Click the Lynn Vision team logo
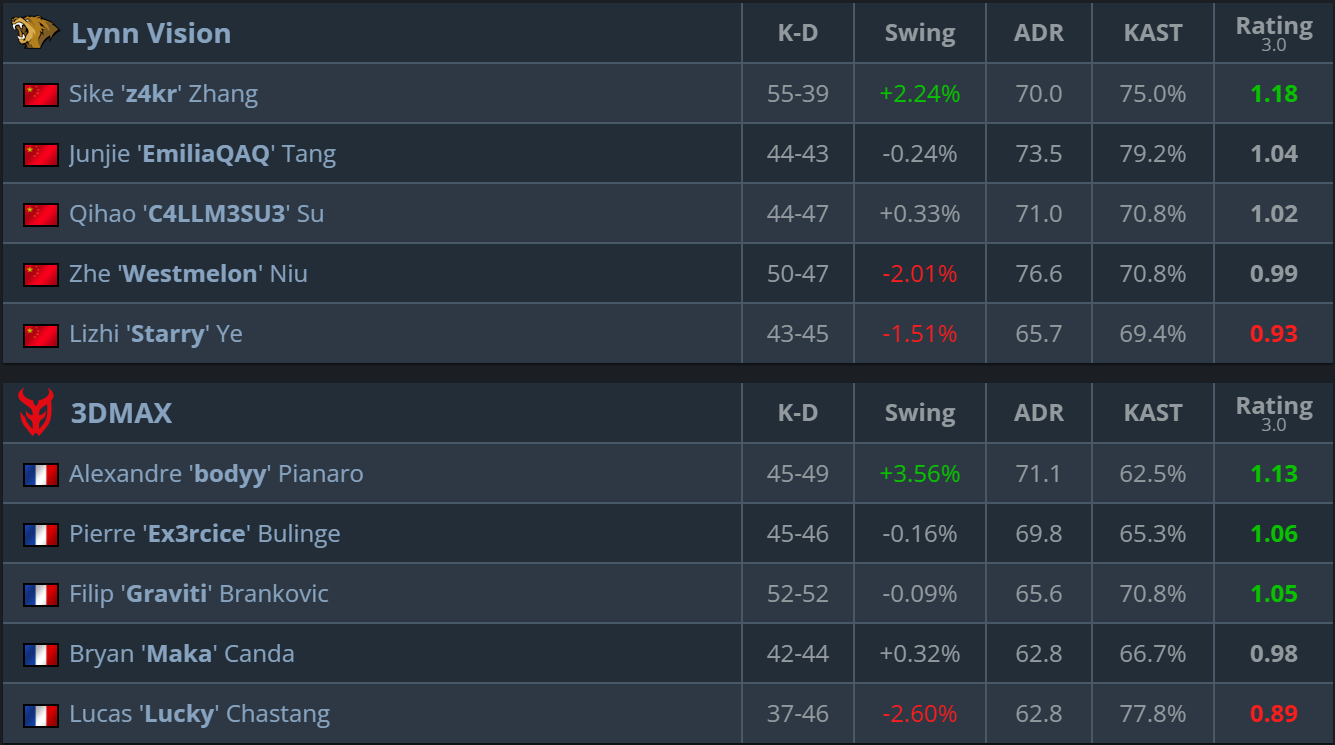 [x=35, y=33]
